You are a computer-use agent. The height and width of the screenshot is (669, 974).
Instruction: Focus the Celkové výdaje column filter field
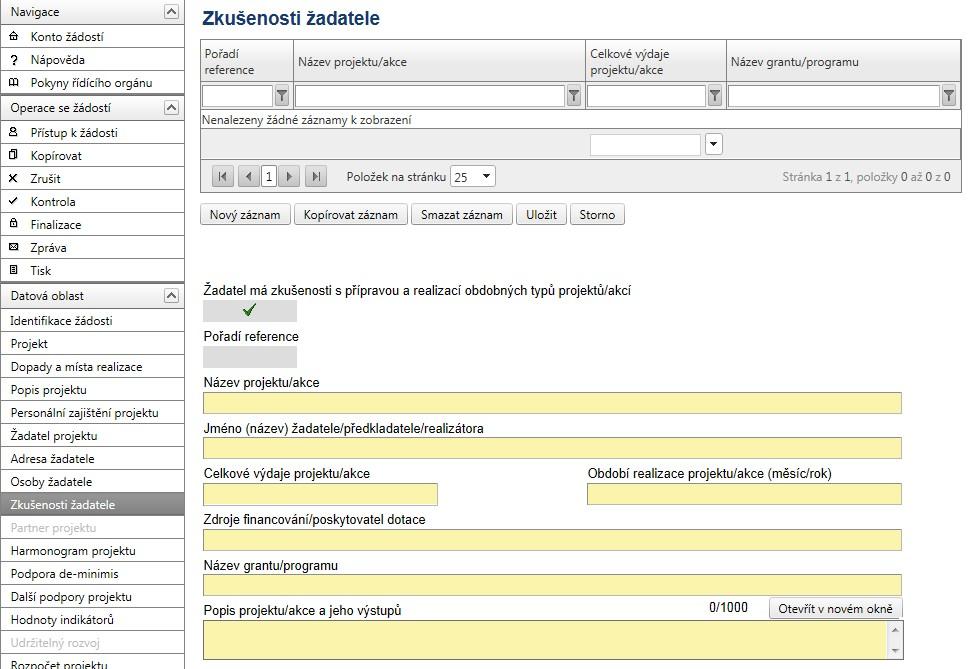pyautogui.click(x=646, y=96)
